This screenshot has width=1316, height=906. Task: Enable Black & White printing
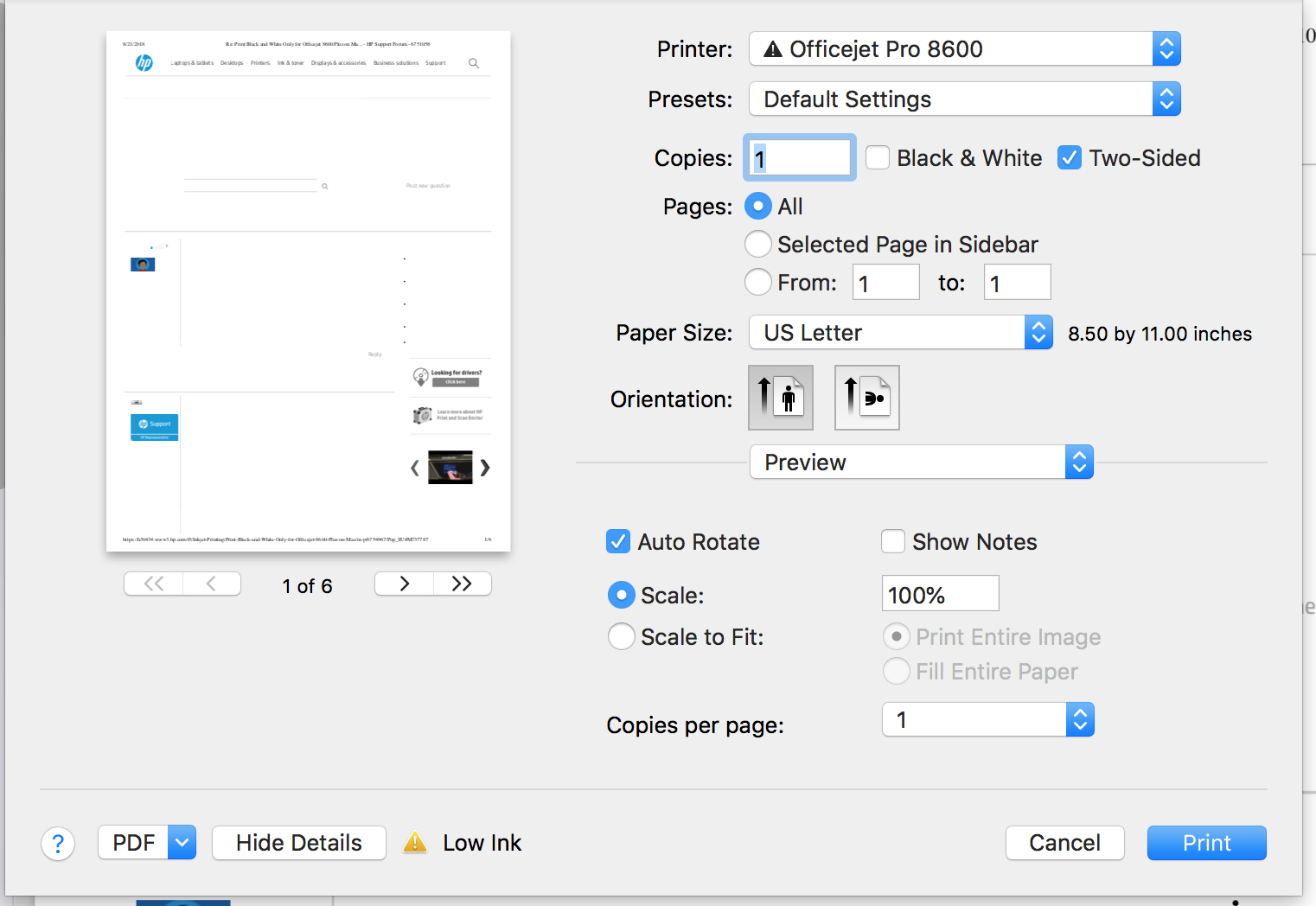877,157
